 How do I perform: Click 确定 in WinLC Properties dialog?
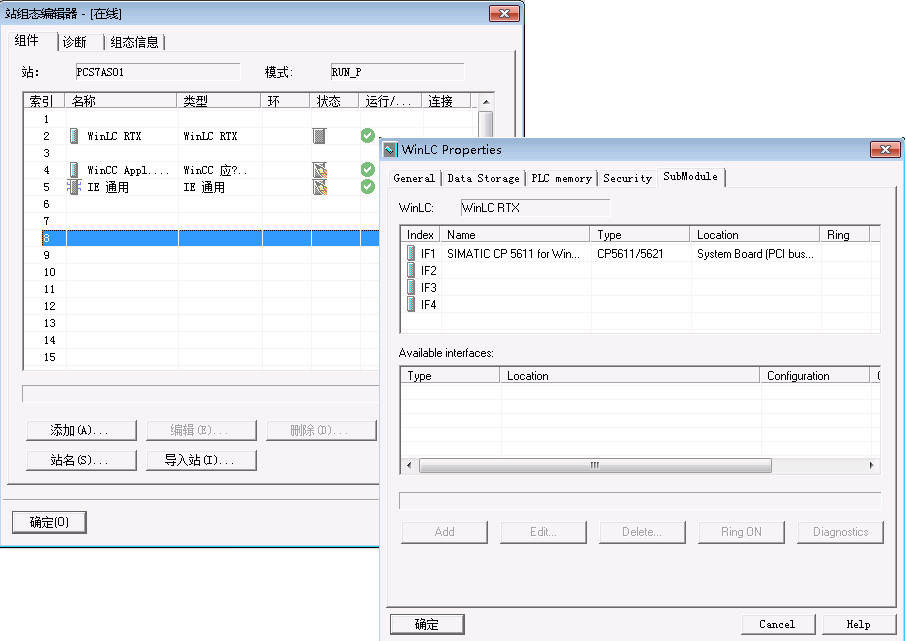pyautogui.click(x=427, y=624)
